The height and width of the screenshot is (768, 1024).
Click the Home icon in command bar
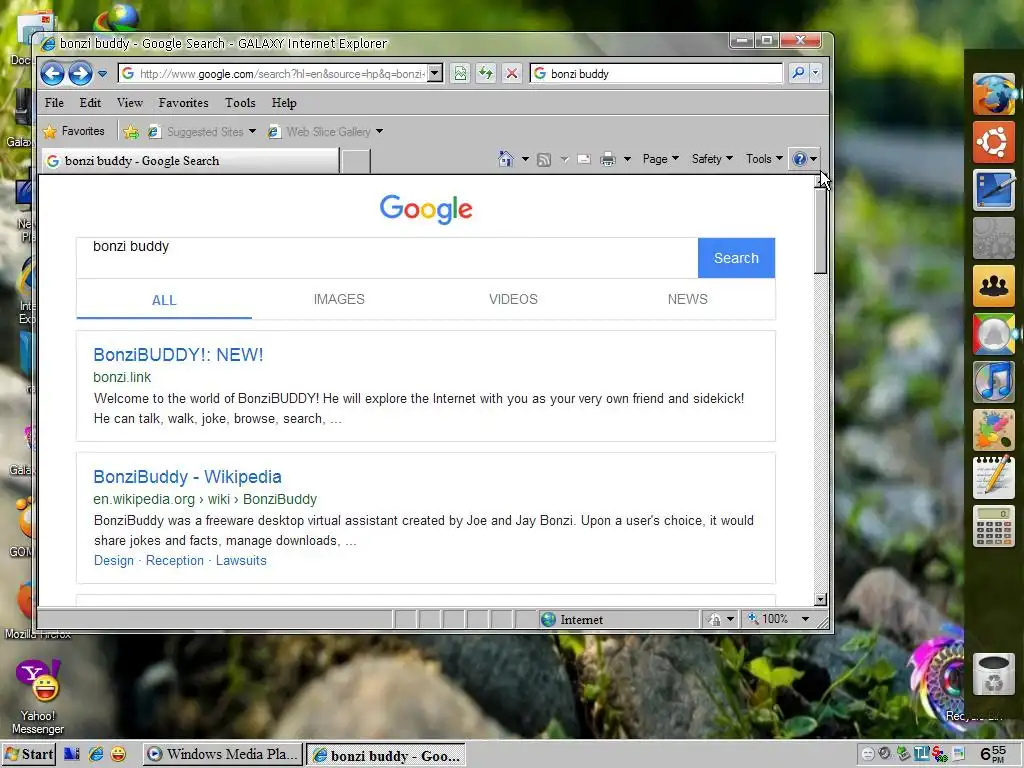(505, 159)
